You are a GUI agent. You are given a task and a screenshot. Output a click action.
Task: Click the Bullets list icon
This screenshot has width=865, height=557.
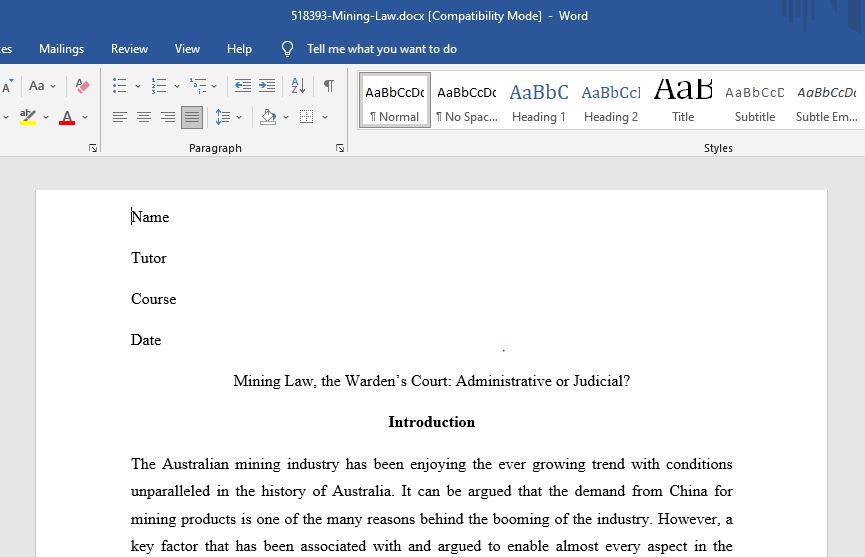click(120, 85)
